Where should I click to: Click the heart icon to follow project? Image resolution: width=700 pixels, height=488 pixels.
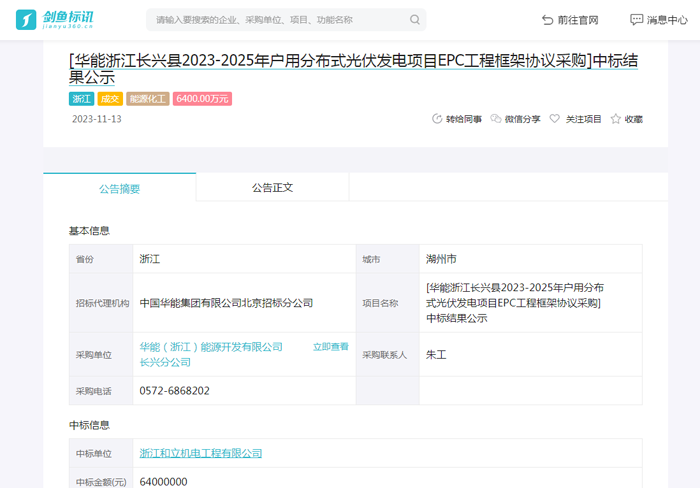coord(554,119)
